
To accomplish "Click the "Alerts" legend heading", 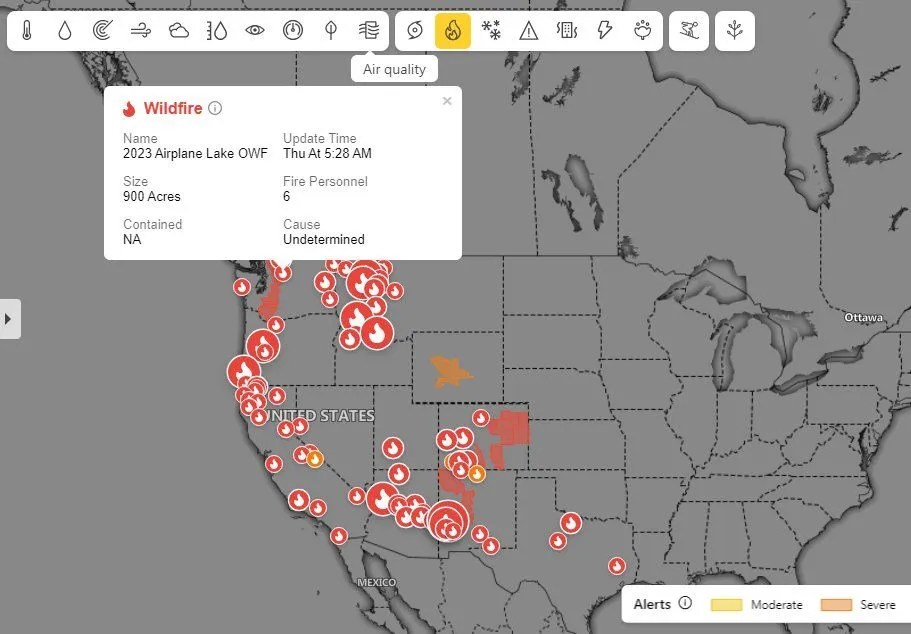I will point(652,604).
